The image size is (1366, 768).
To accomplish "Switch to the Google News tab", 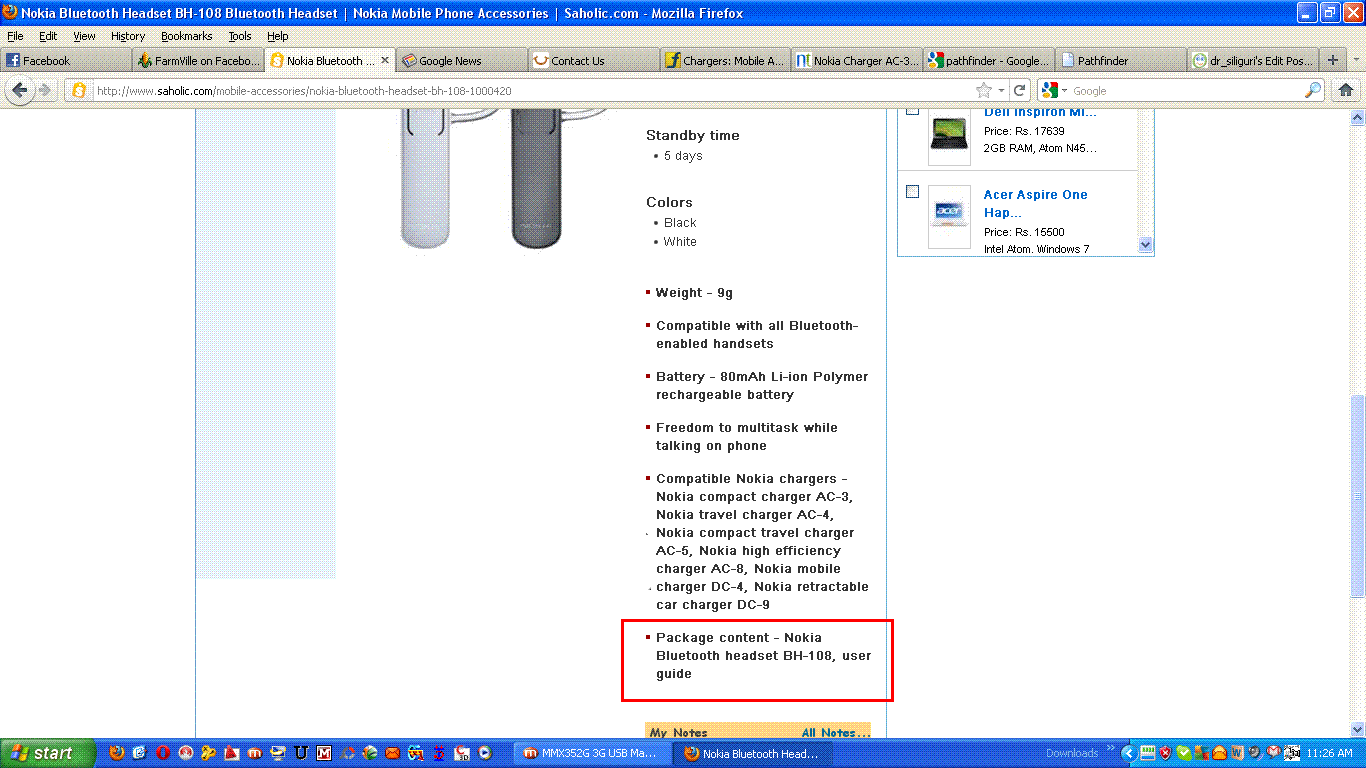I will (x=450, y=61).
